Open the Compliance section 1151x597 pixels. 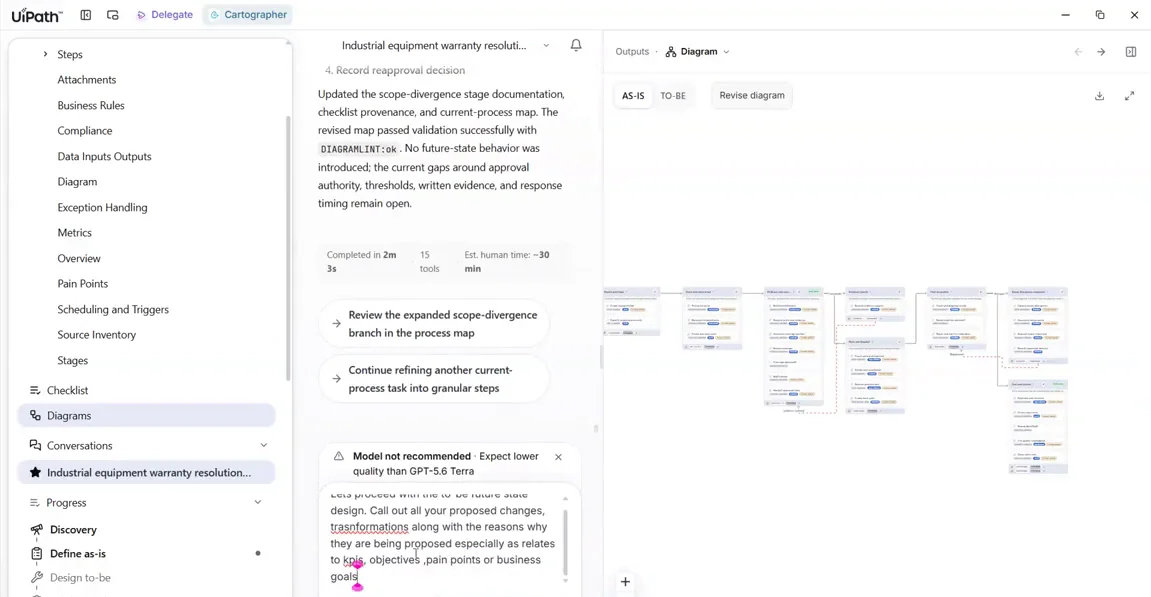click(x=85, y=131)
